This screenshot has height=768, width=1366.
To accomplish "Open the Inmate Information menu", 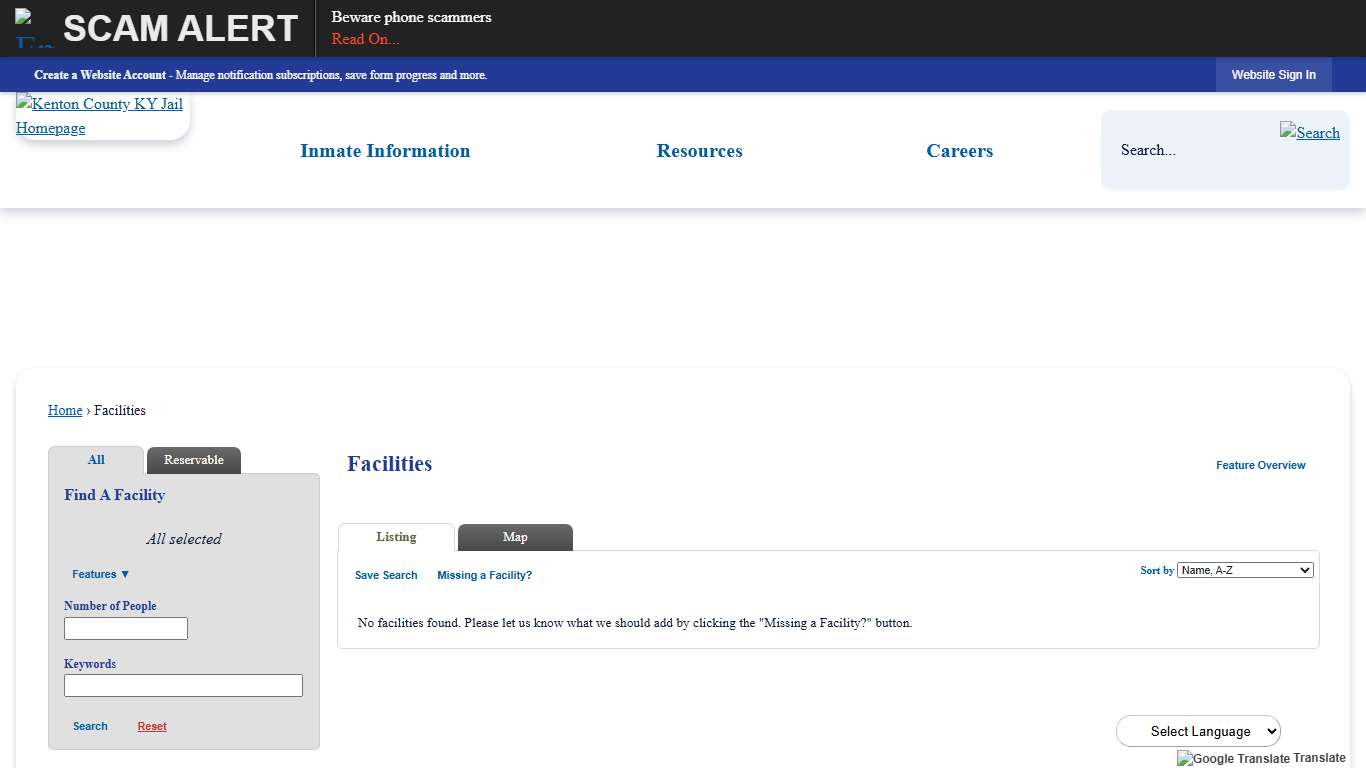I will [384, 151].
